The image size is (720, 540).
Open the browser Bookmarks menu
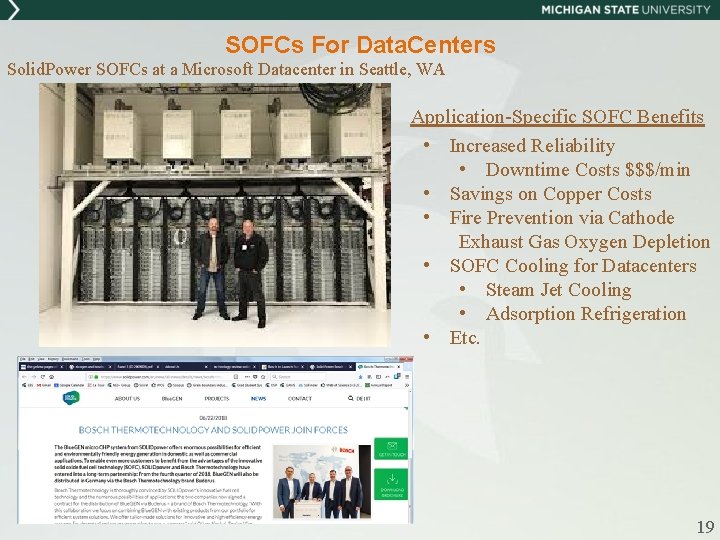[x=70, y=359]
